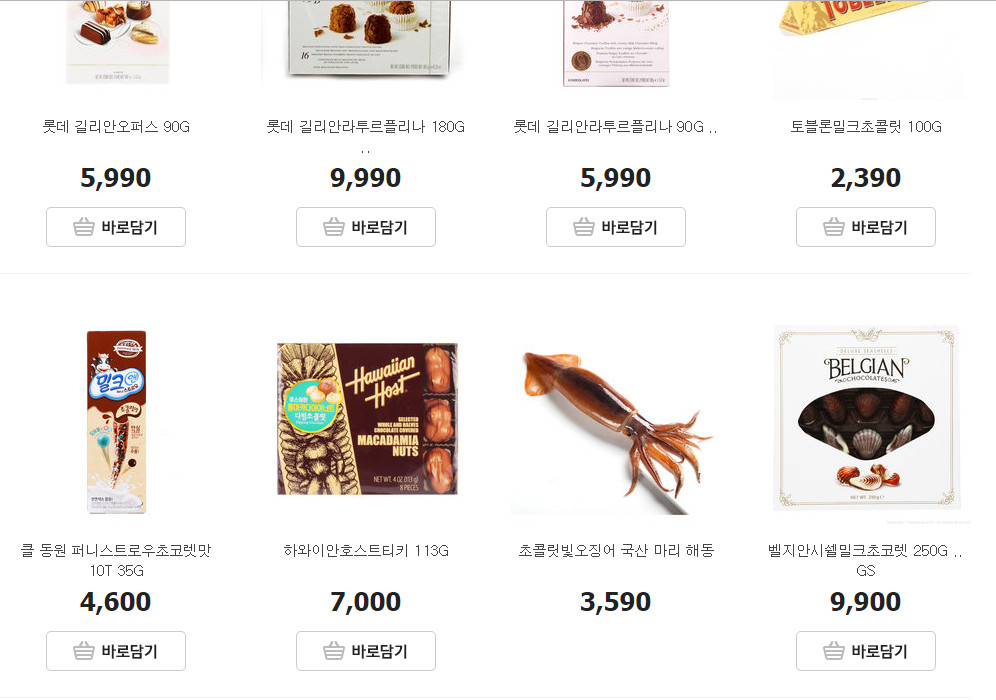This screenshot has height=700, width=996.
Task: Click basket icon under 4,600 price
Action: coord(84,651)
